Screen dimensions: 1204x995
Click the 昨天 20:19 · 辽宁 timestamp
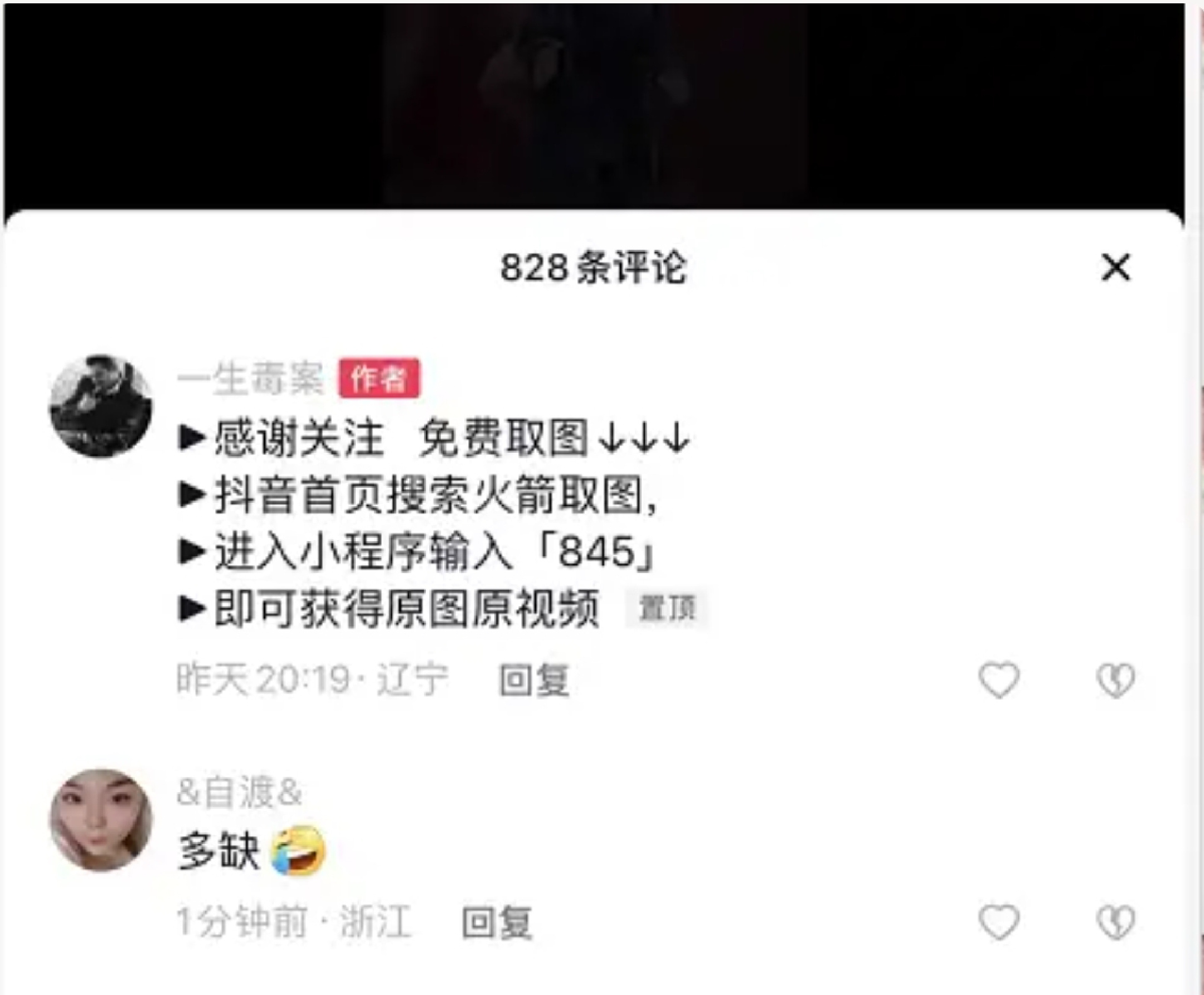coord(312,681)
